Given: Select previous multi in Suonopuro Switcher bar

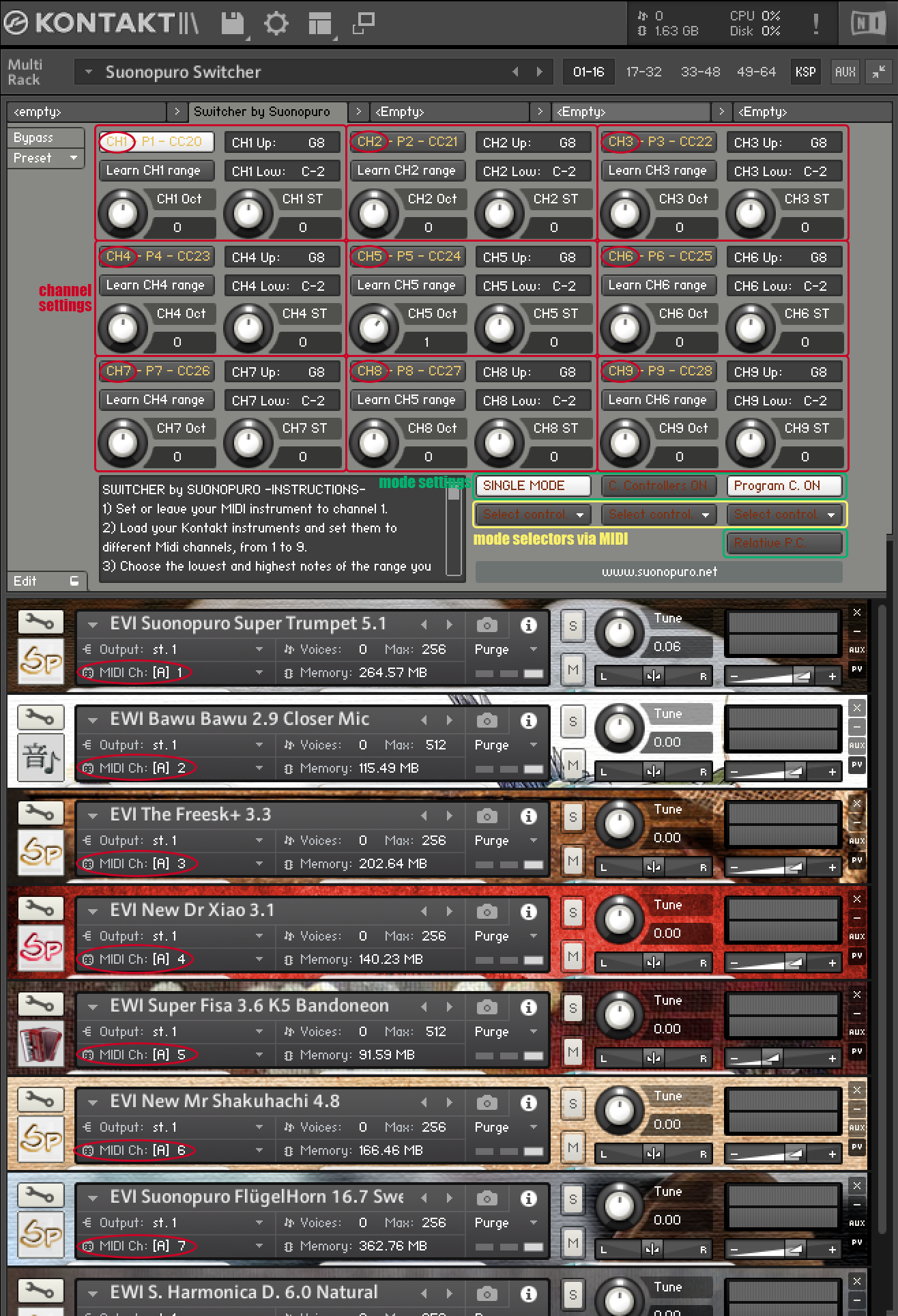Looking at the screenshot, I should coord(515,72).
